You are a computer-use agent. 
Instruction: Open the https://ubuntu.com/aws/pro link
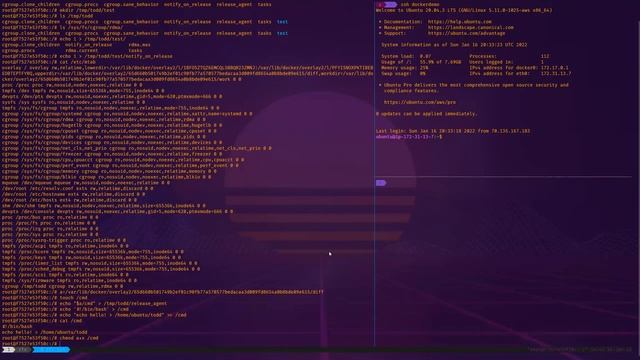point(420,102)
